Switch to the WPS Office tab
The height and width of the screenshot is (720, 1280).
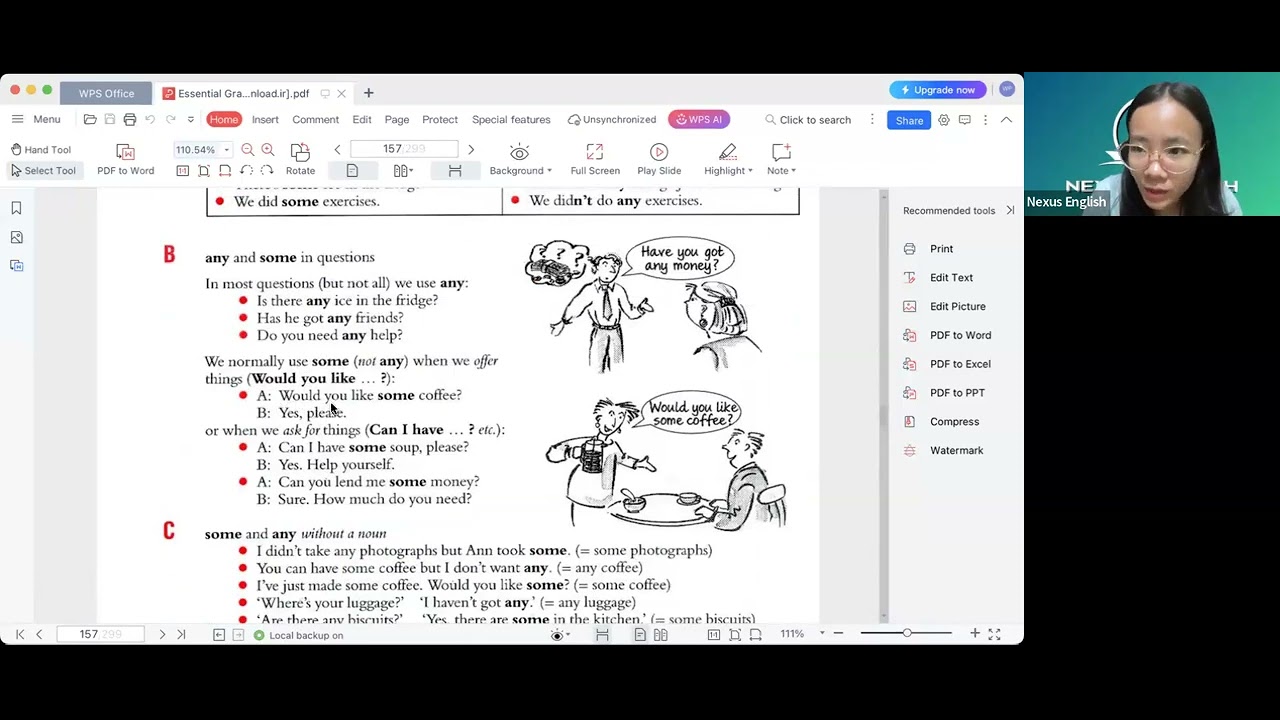coord(106,93)
